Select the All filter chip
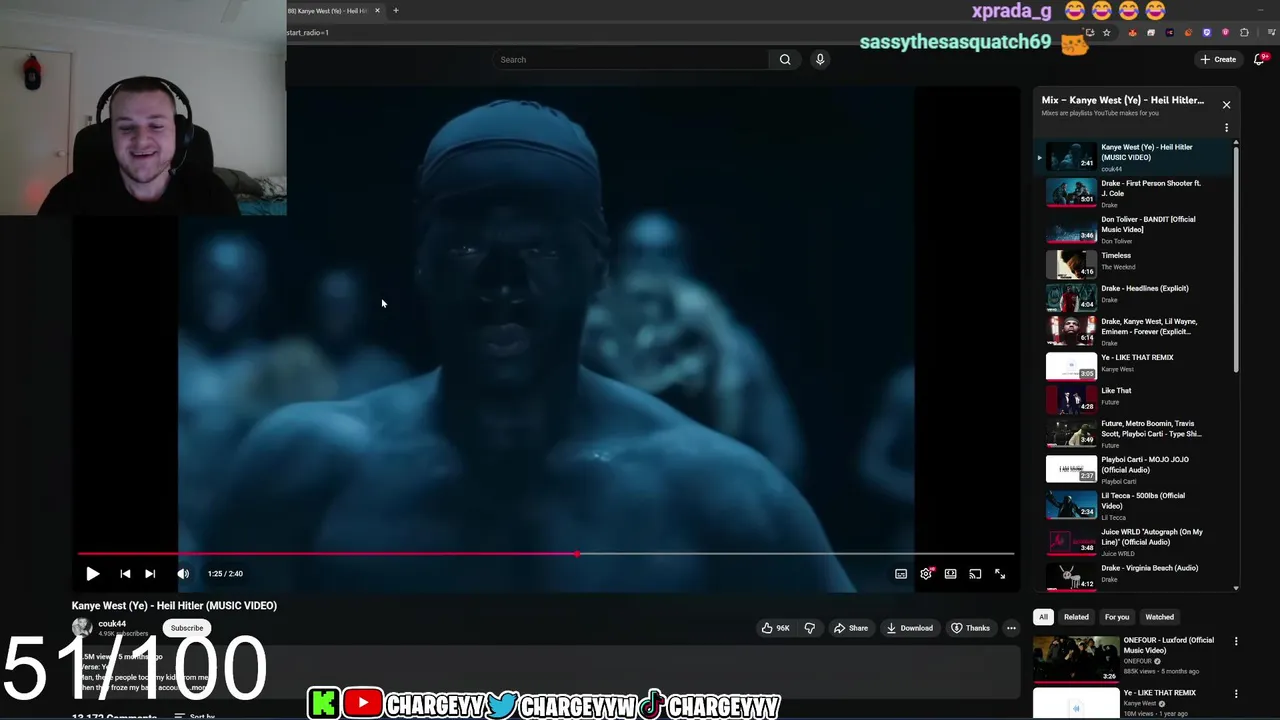Image resolution: width=1280 pixels, height=720 pixels. [x=1043, y=617]
